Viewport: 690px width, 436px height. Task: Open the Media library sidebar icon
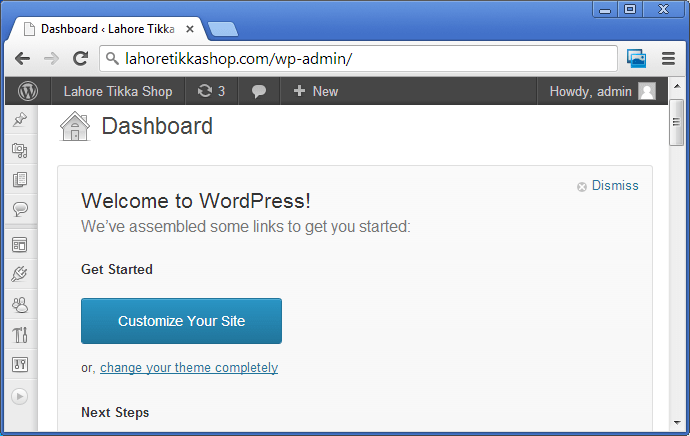click(x=20, y=150)
